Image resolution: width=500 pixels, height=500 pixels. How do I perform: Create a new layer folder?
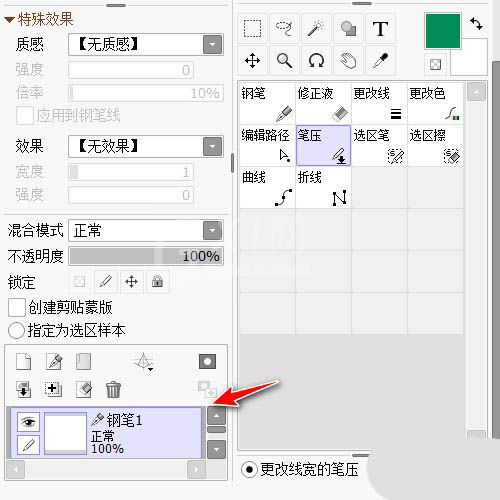tap(83, 362)
